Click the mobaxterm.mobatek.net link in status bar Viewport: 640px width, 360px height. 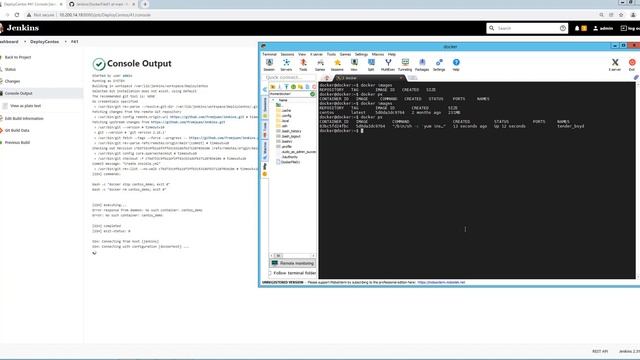click(441, 282)
